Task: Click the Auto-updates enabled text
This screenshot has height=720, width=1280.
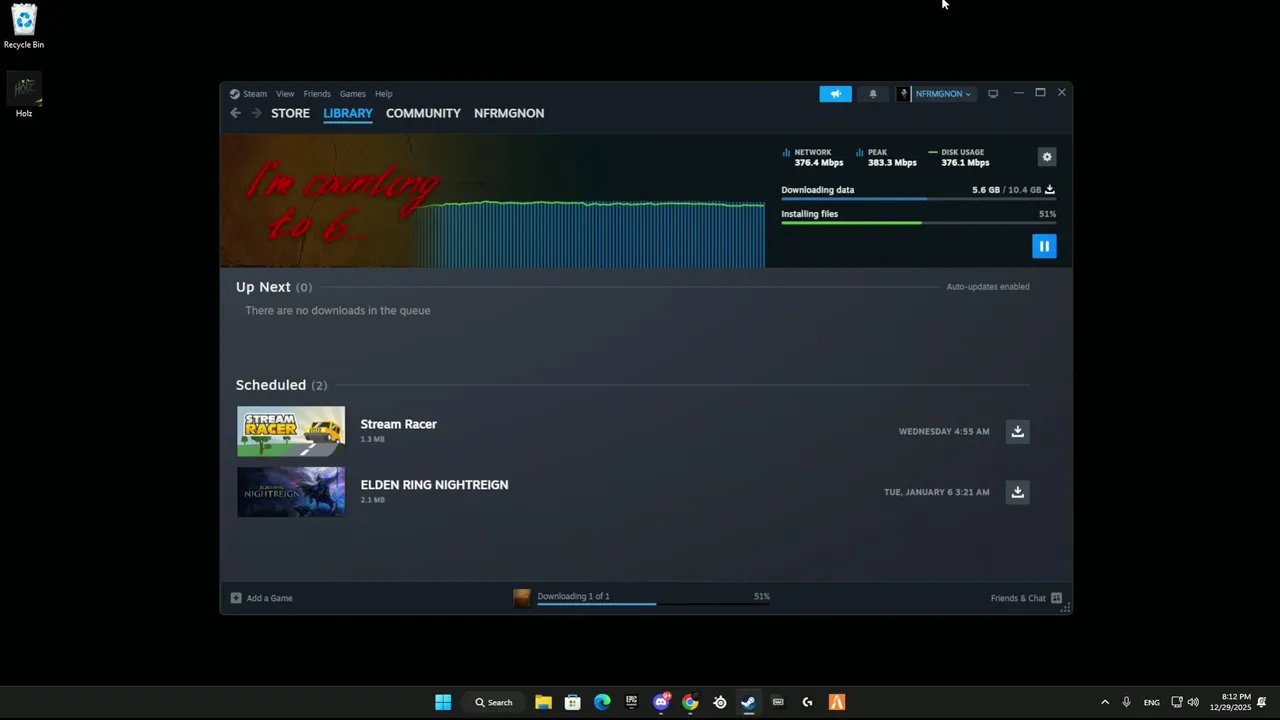Action: pos(988,287)
